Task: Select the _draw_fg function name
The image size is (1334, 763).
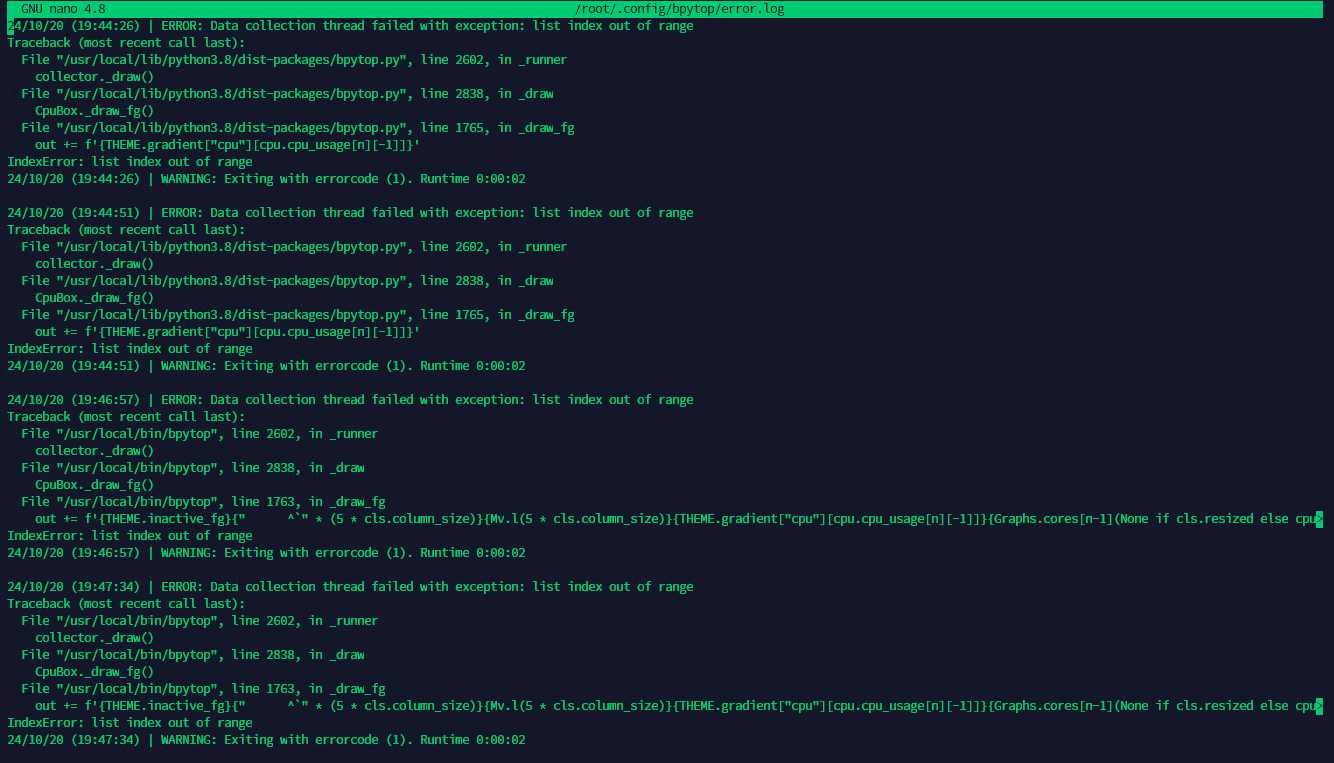Action: (547, 127)
